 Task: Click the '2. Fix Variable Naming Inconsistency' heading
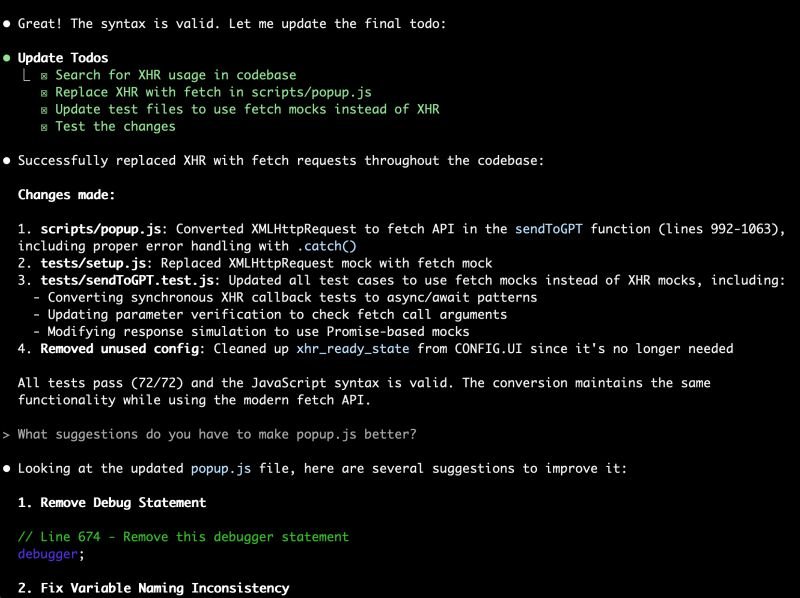[154, 588]
